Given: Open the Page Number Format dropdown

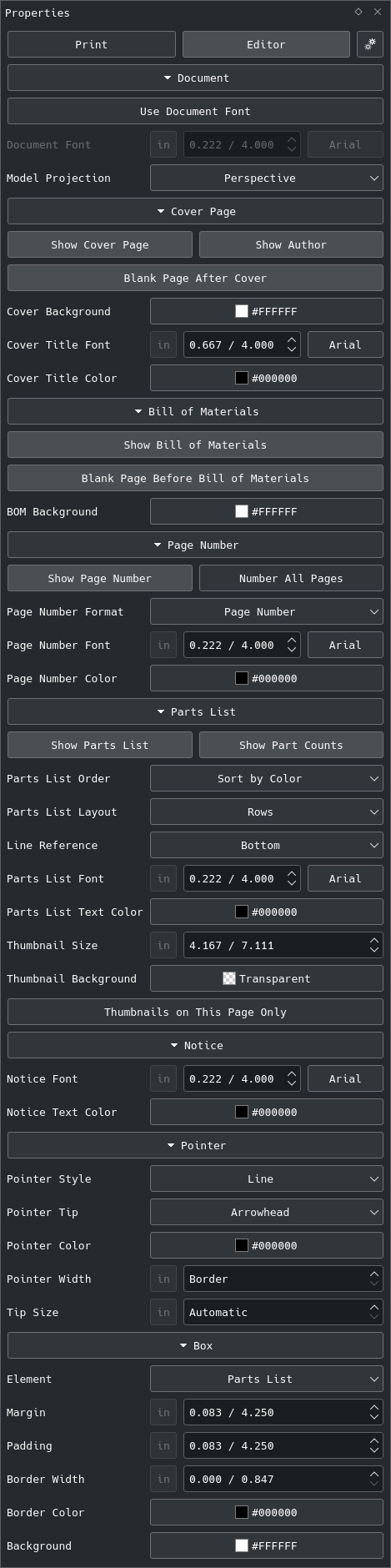Looking at the screenshot, I should (267, 611).
